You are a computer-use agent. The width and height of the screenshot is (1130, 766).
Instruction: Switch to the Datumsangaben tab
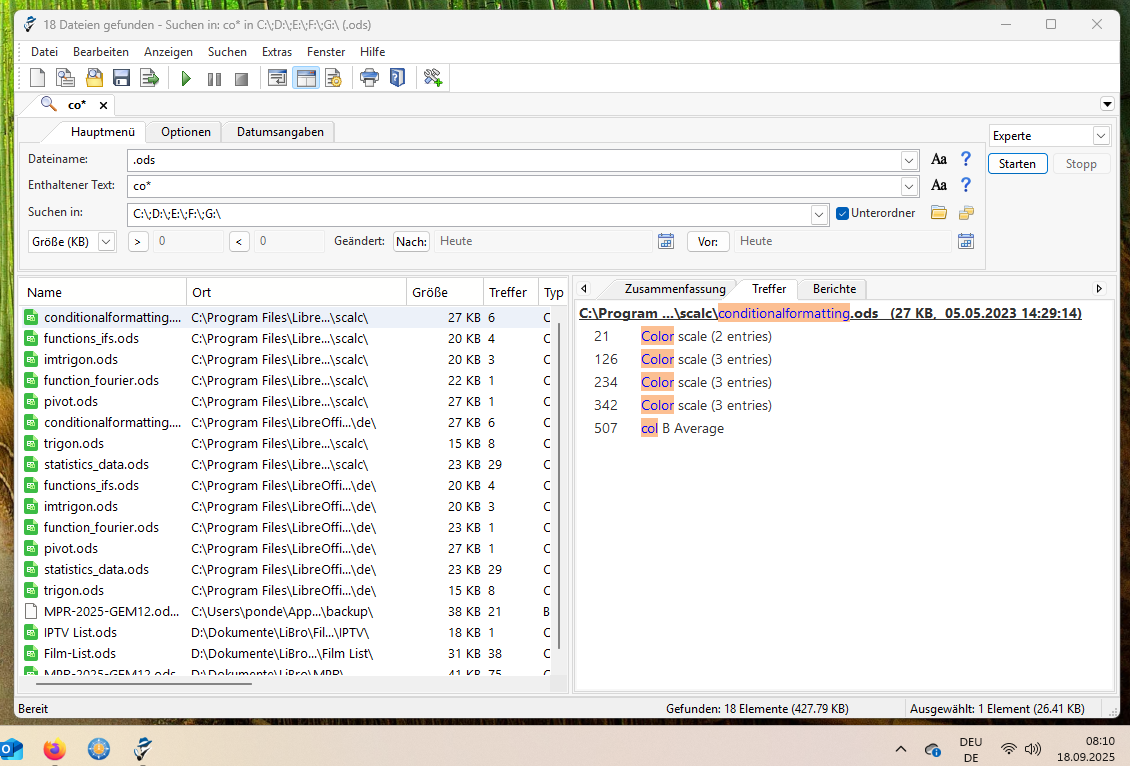pyautogui.click(x=280, y=132)
